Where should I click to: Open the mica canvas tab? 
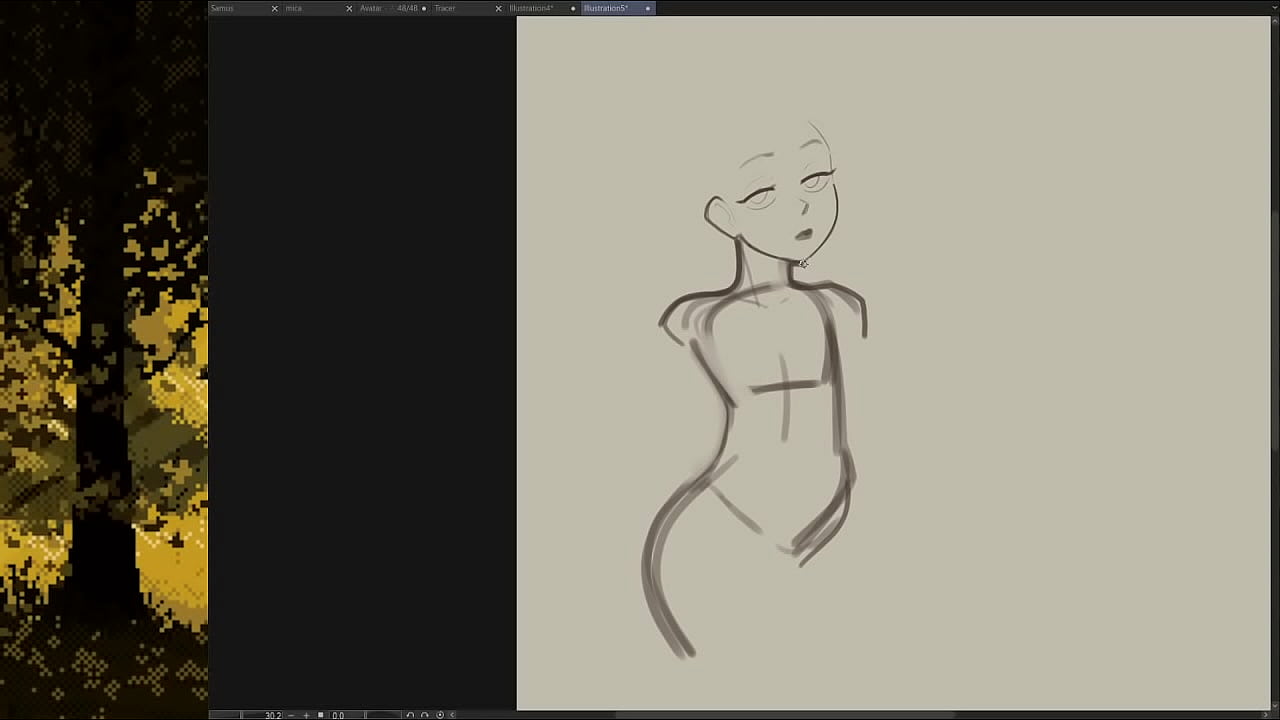(x=295, y=8)
